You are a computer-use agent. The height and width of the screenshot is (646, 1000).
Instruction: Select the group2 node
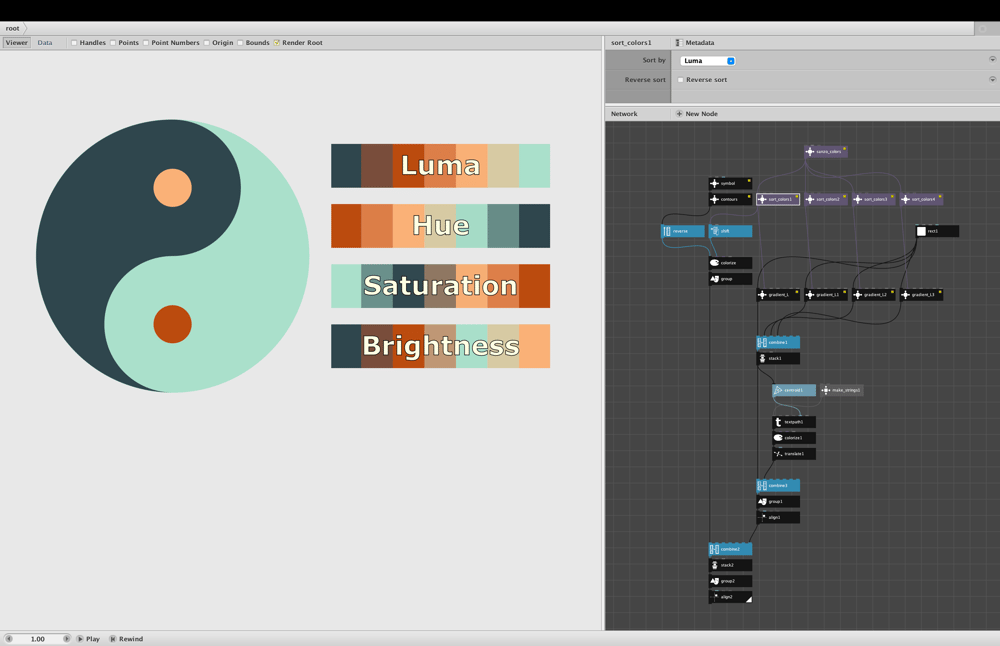click(x=730, y=581)
